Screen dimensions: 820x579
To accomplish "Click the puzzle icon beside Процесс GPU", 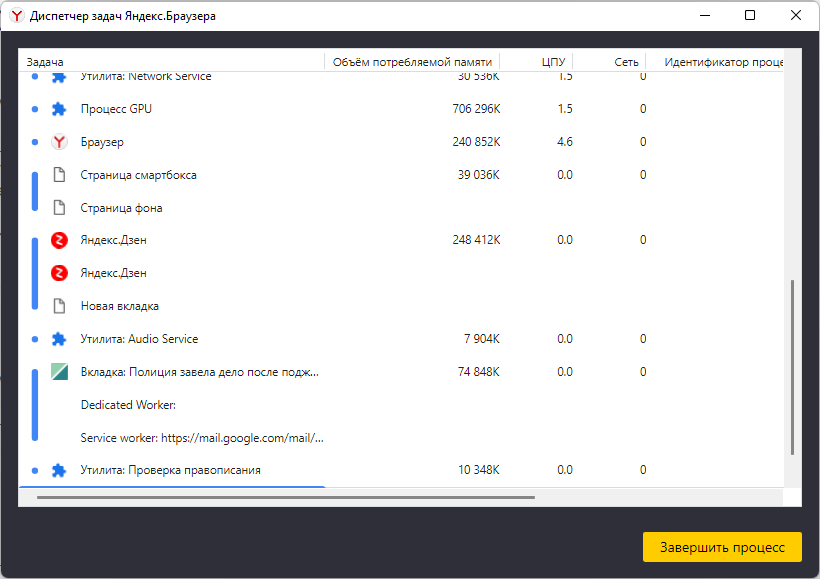I will coord(59,109).
